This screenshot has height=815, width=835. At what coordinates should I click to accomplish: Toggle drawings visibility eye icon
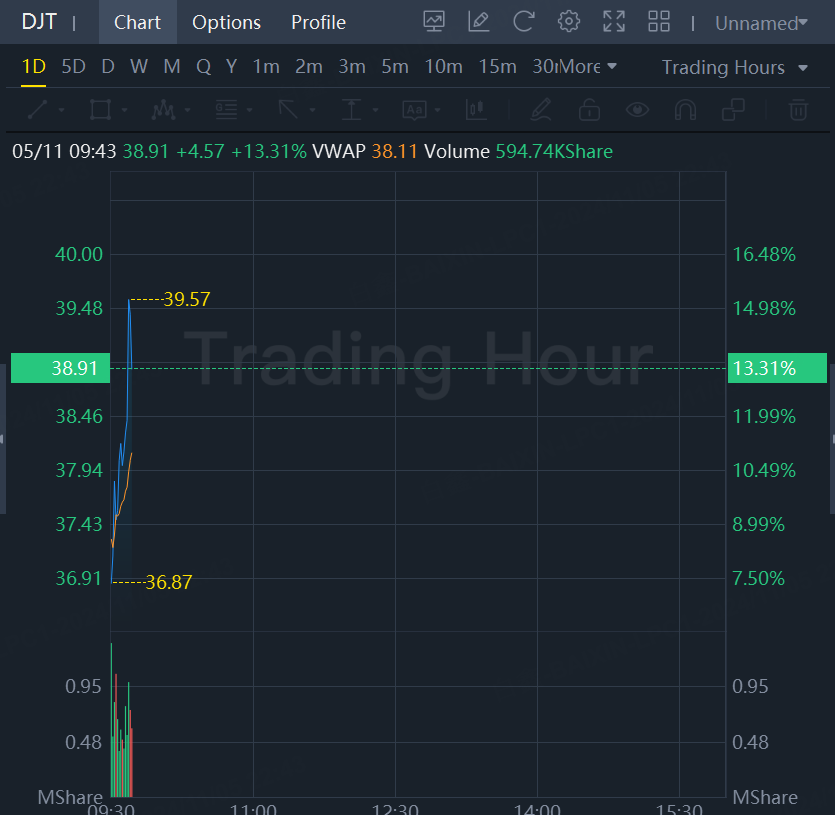[637, 110]
